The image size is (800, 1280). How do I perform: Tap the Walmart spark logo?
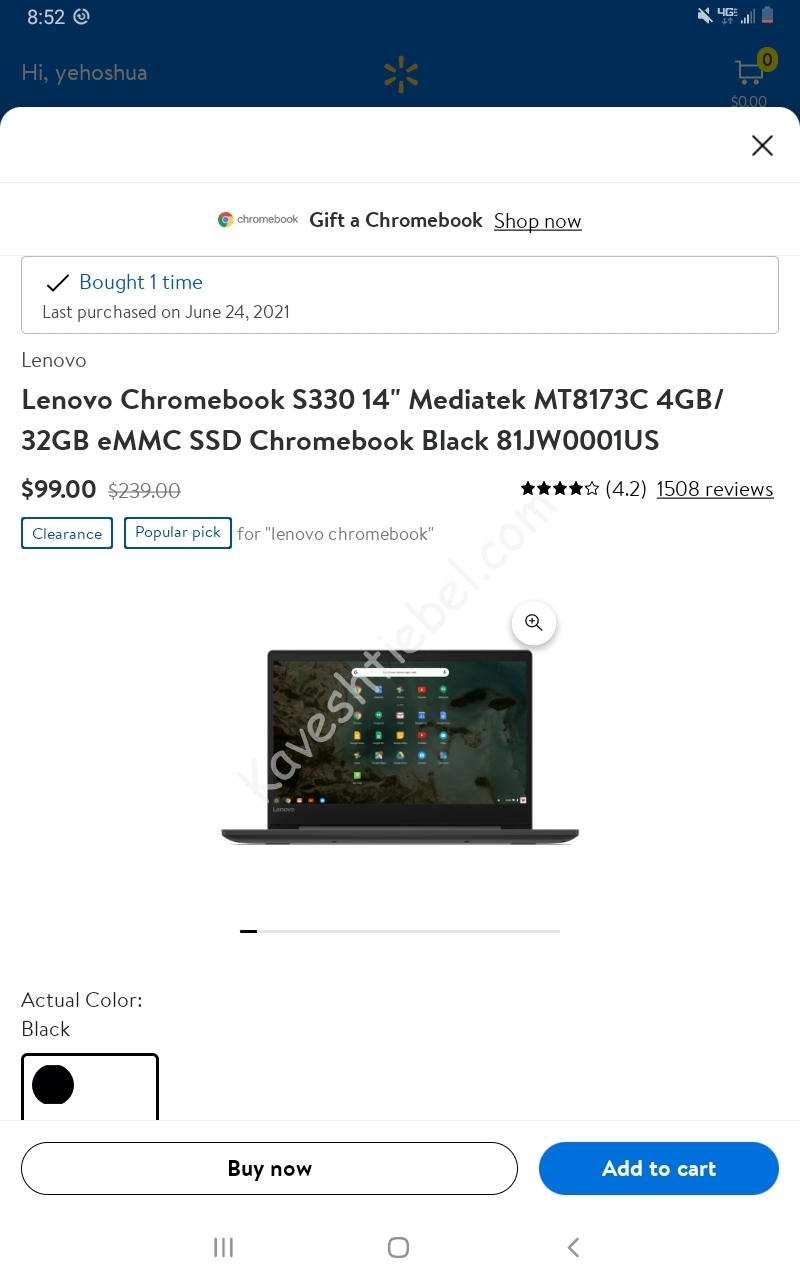coord(401,75)
